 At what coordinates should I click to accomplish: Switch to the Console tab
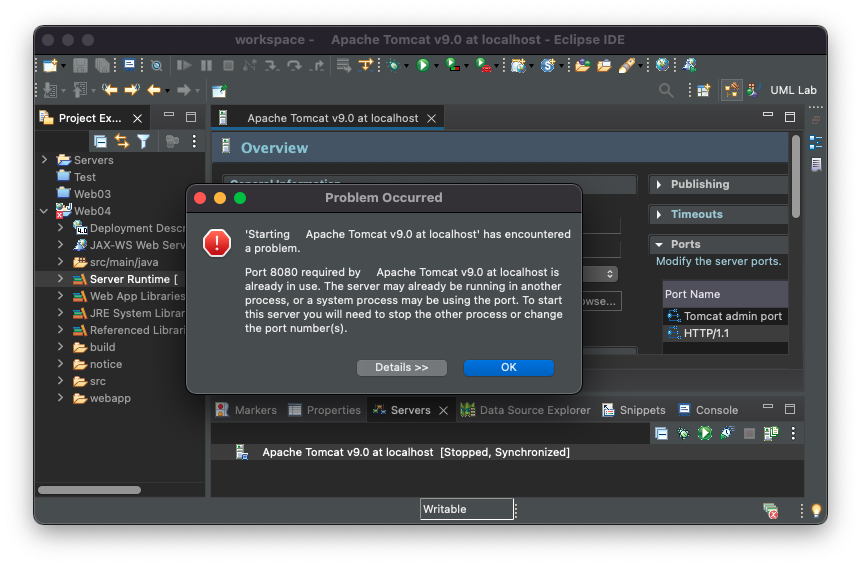[x=708, y=410]
